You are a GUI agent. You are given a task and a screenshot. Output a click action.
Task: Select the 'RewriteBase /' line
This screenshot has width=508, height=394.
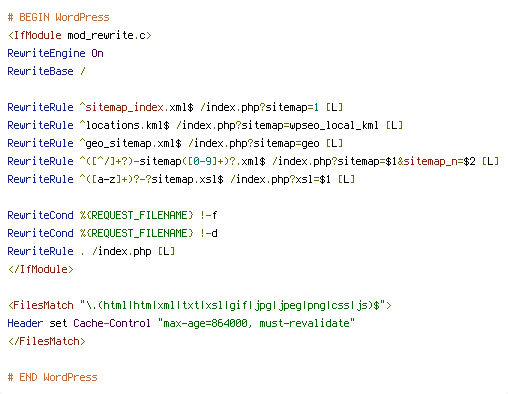[x=46, y=71]
